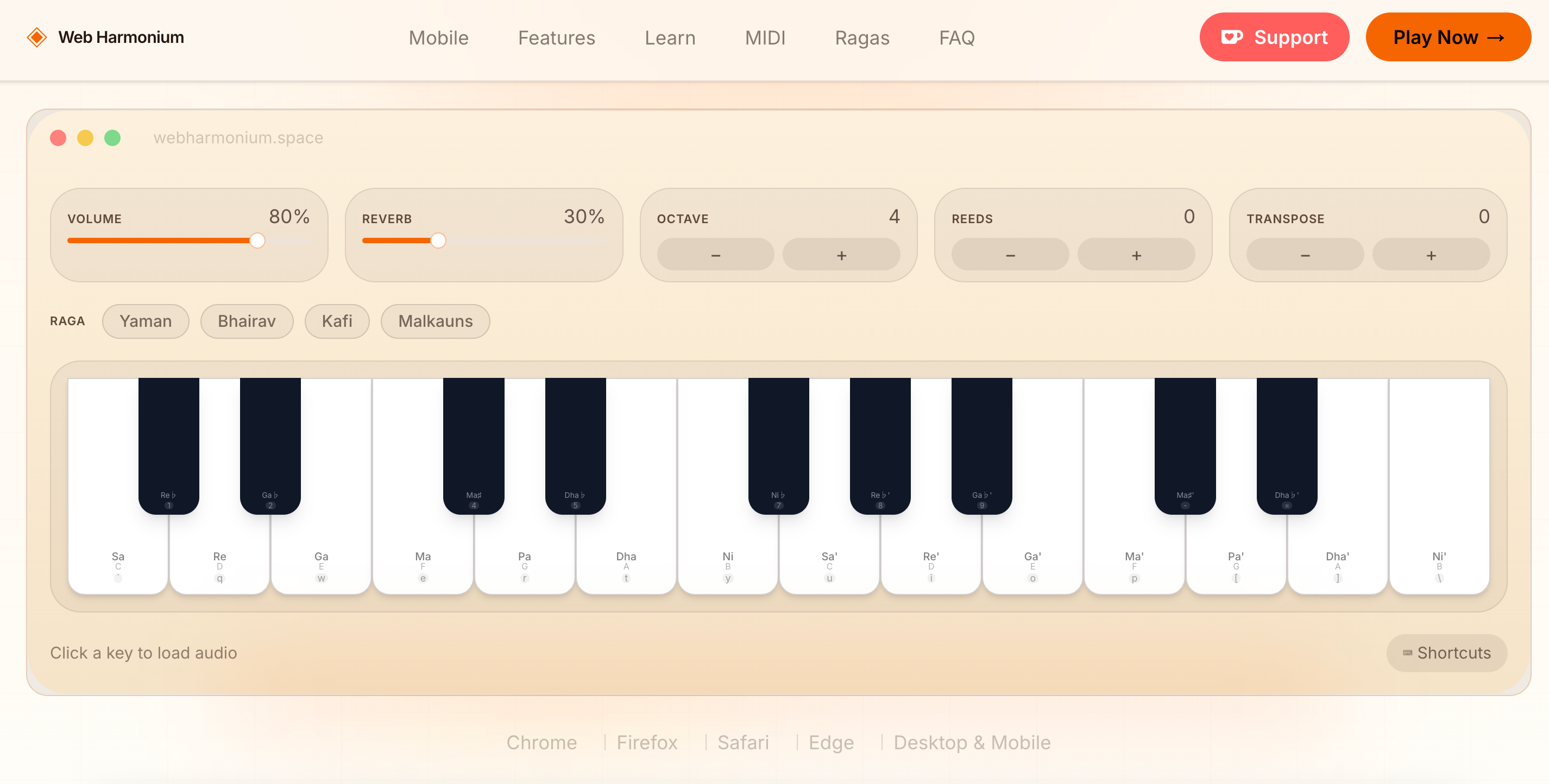This screenshot has height=784, width=1549.
Task: Decrease octave with minus button
Action: pyautogui.click(x=715, y=255)
